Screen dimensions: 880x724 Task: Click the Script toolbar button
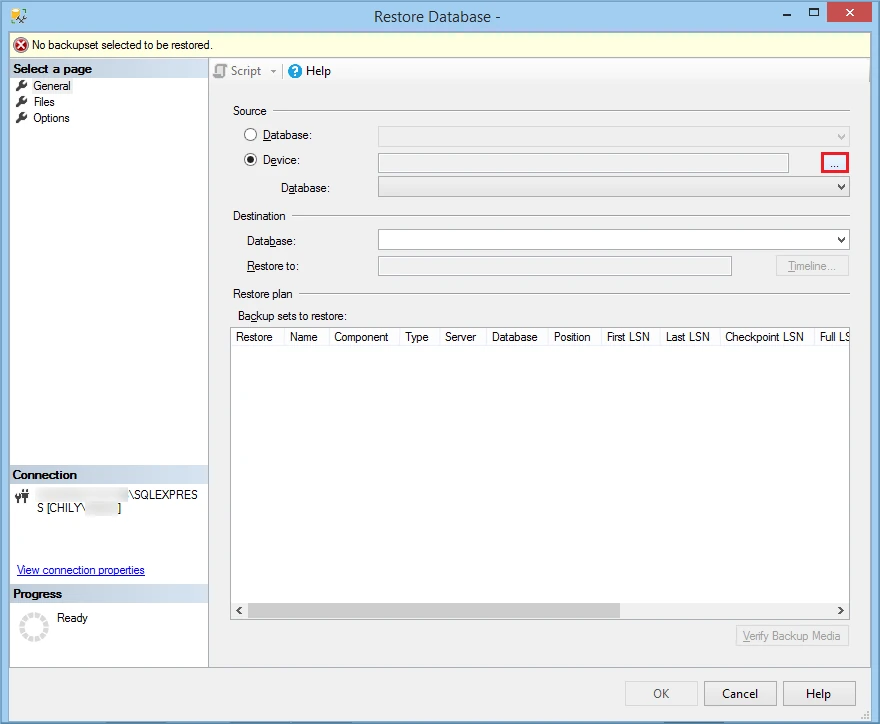[x=238, y=71]
